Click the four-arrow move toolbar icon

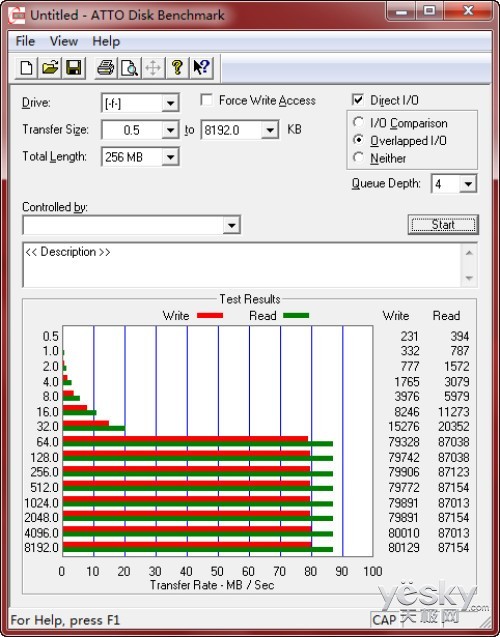(153, 67)
